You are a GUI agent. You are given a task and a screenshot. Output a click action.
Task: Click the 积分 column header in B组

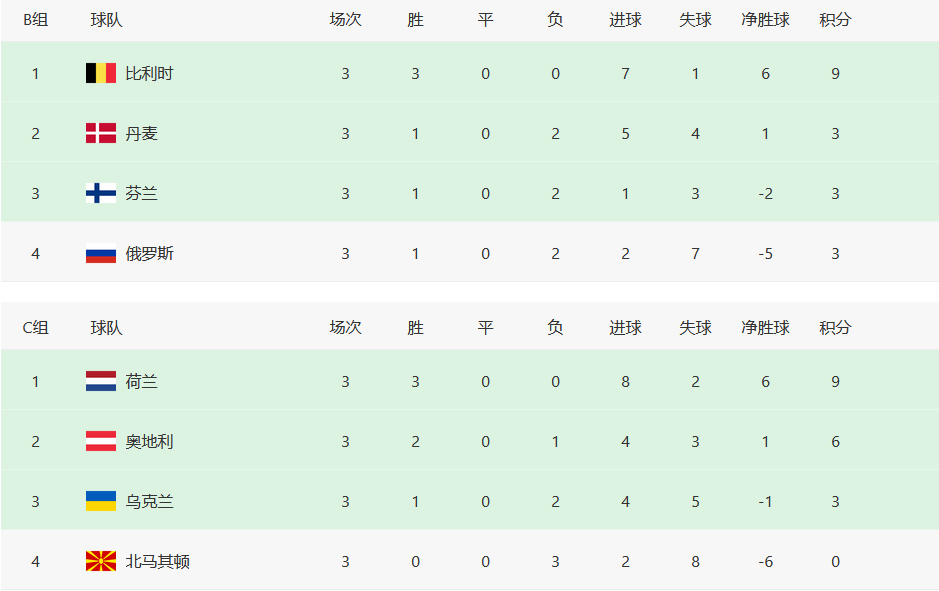[835, 20]
